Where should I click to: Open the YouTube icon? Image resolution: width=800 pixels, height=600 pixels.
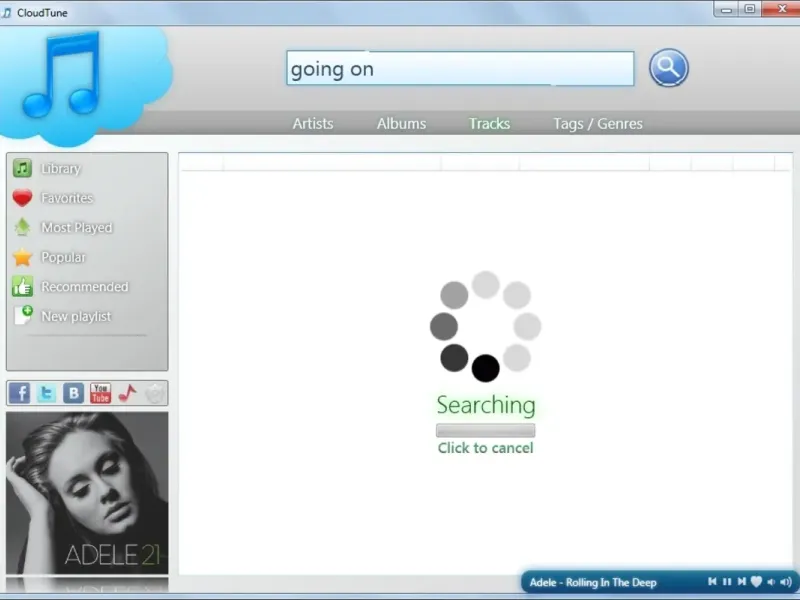click(101, 393)
